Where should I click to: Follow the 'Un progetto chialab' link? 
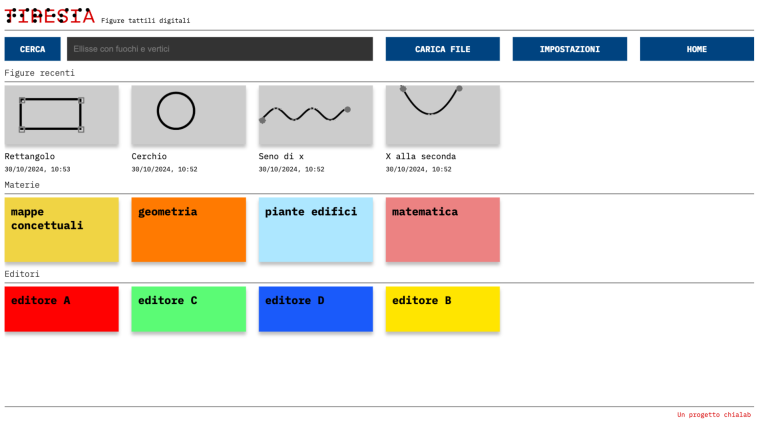pyautogui.click(x=713, y=414)
